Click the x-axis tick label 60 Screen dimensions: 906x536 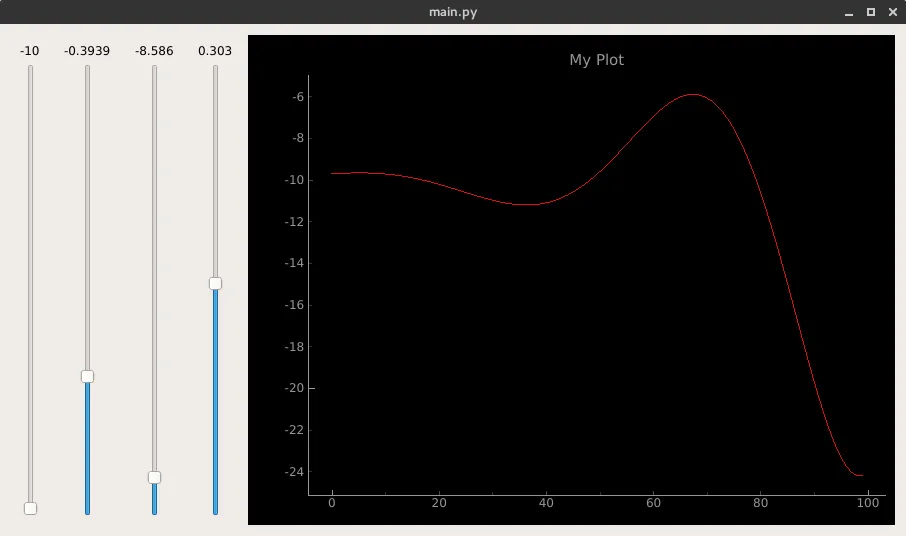click(x=653, y=502)
